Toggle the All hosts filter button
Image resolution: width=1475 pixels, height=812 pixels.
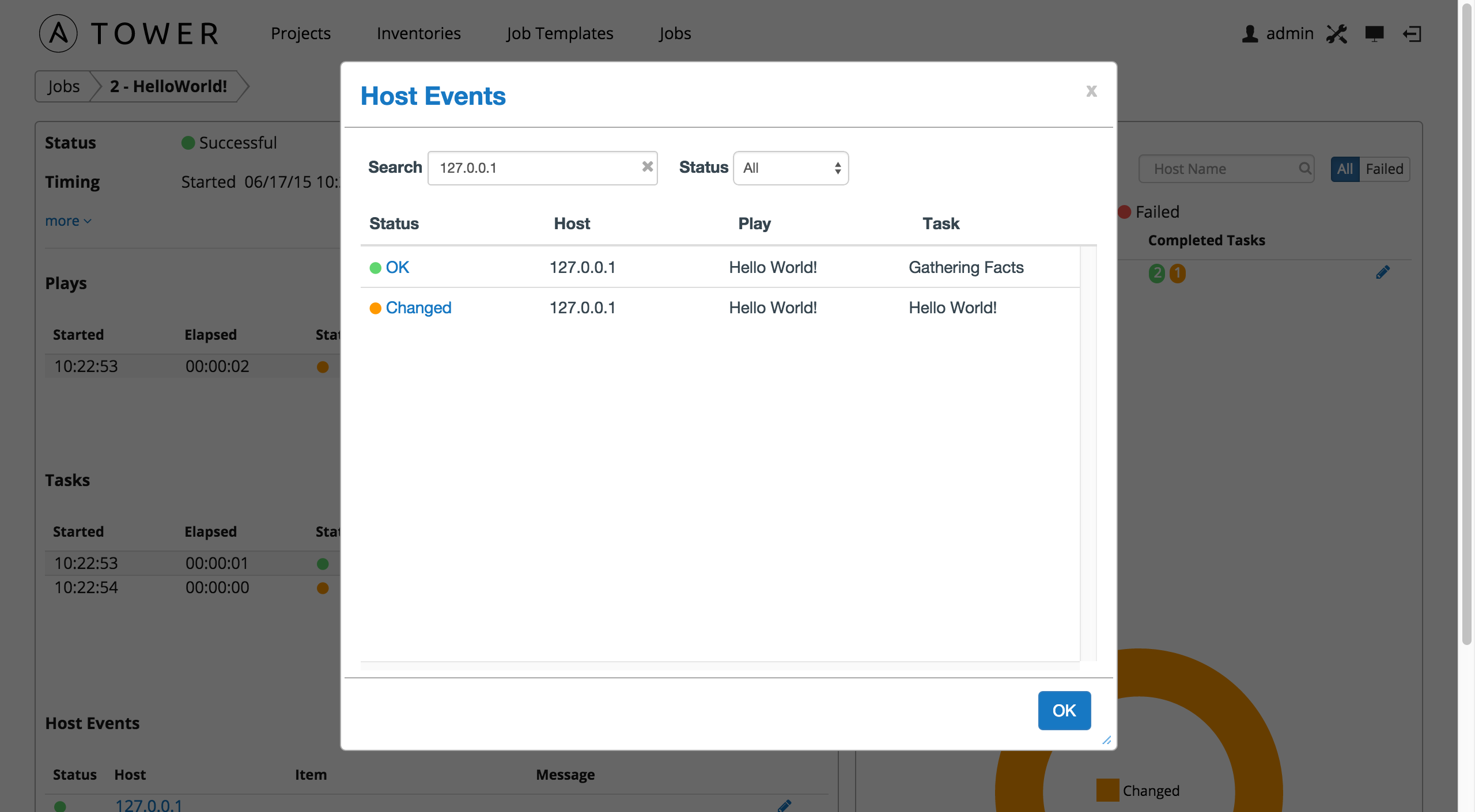point(1345,169)
